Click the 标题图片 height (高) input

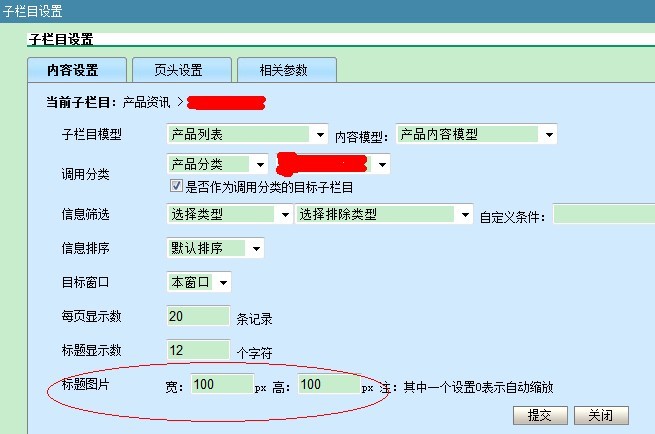click(x=328, y=385)
